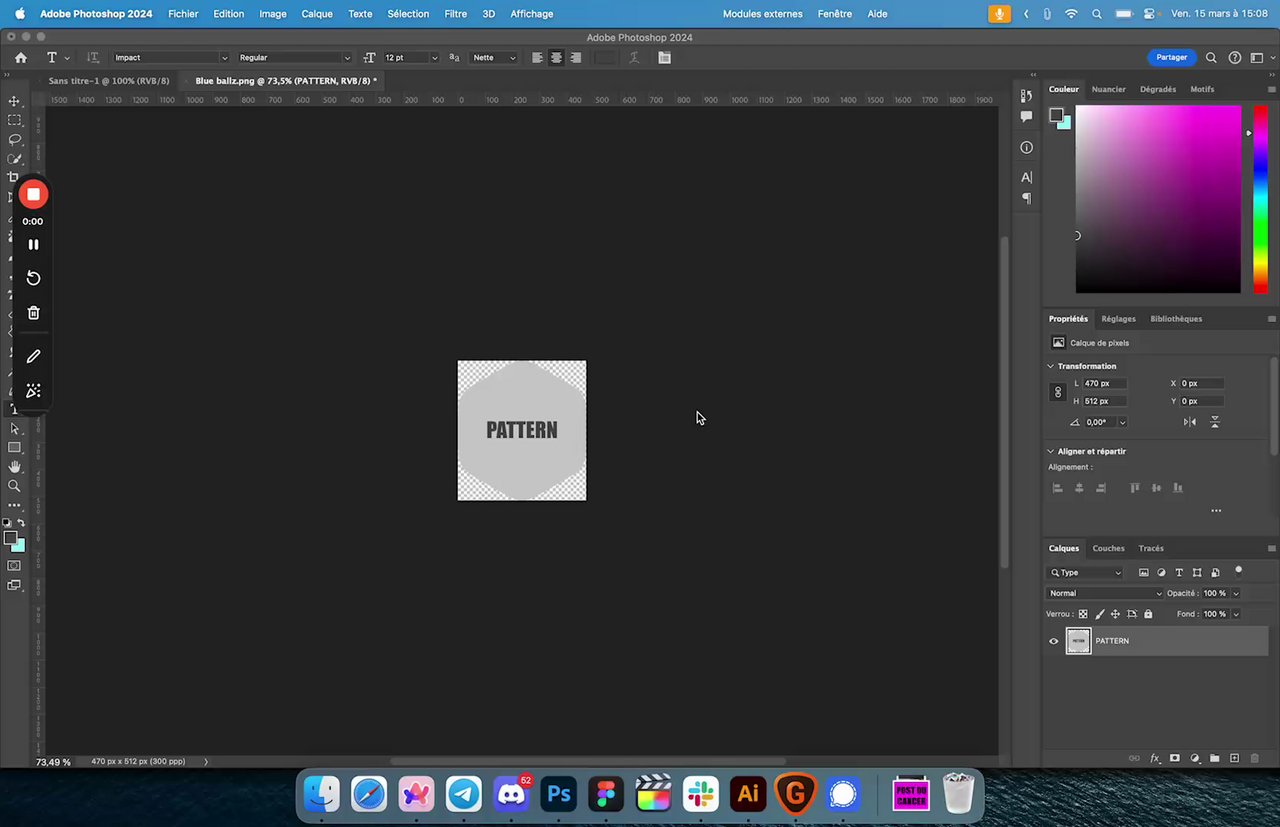The height and width of the screenshot is (827, 1280).
Task: Open the Filtre menu
Action: coord(455,14)
